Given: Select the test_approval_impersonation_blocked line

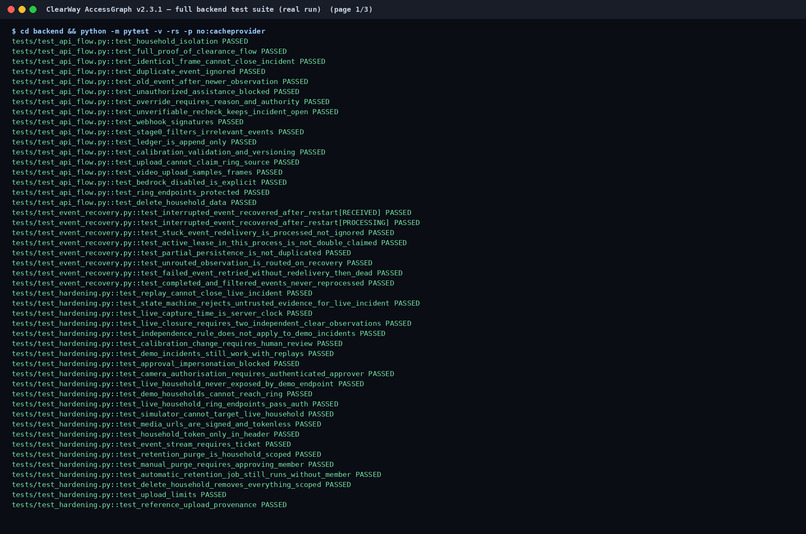Looking at the screenshot, I should 156,363.
